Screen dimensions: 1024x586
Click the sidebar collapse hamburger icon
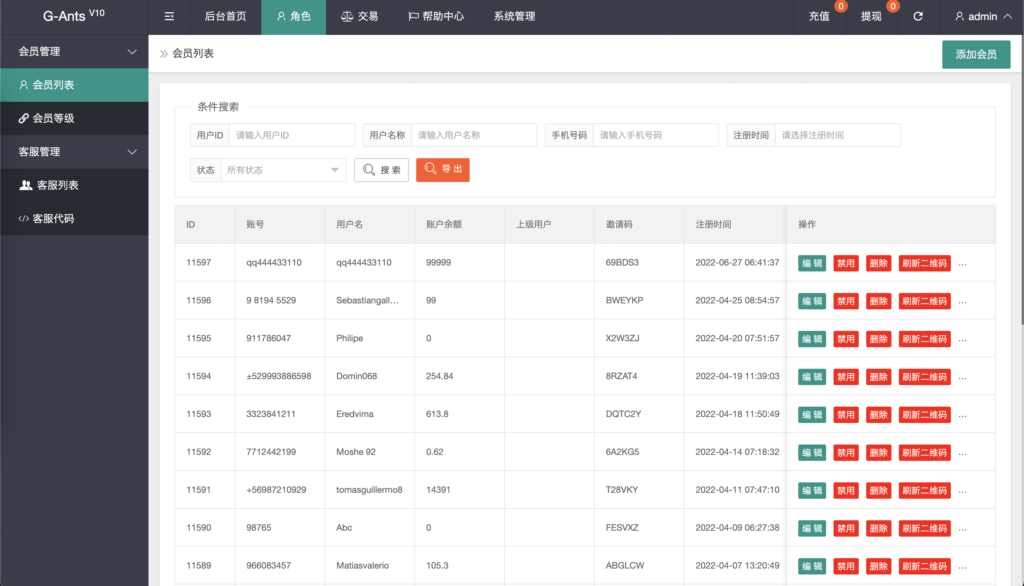coord(169,17)
